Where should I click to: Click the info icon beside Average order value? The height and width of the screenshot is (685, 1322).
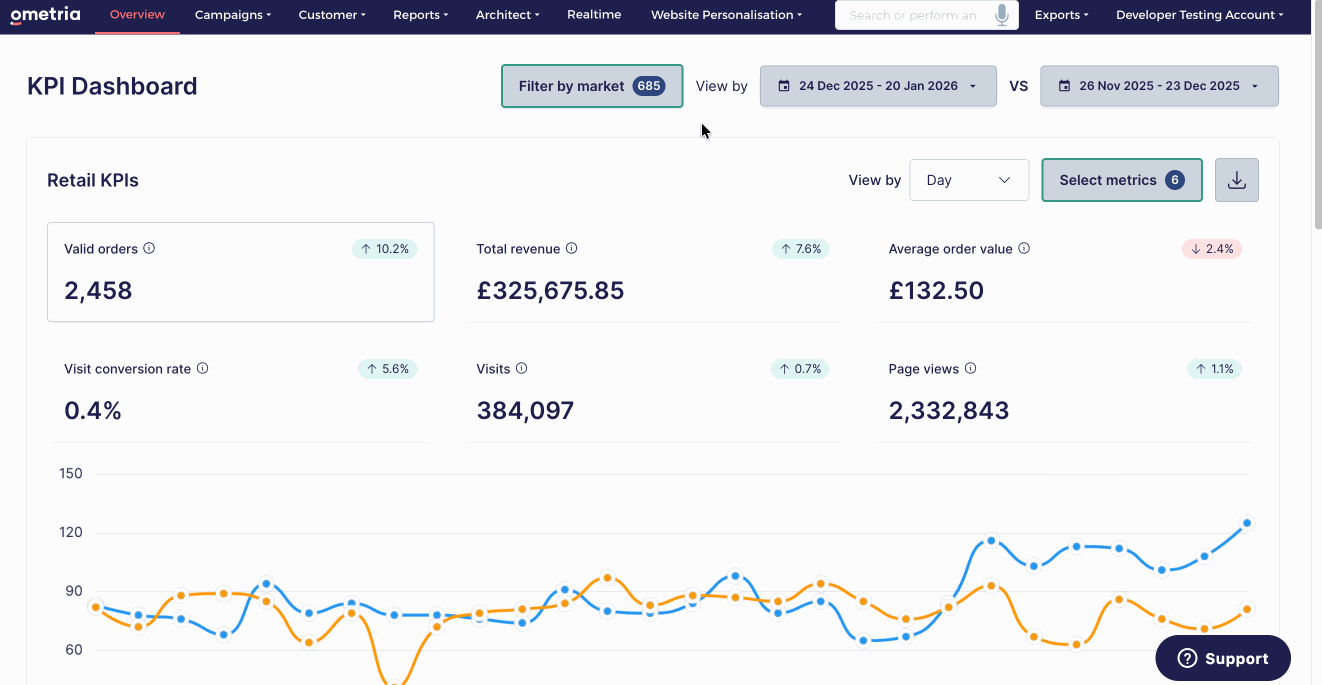(1023, 248)
